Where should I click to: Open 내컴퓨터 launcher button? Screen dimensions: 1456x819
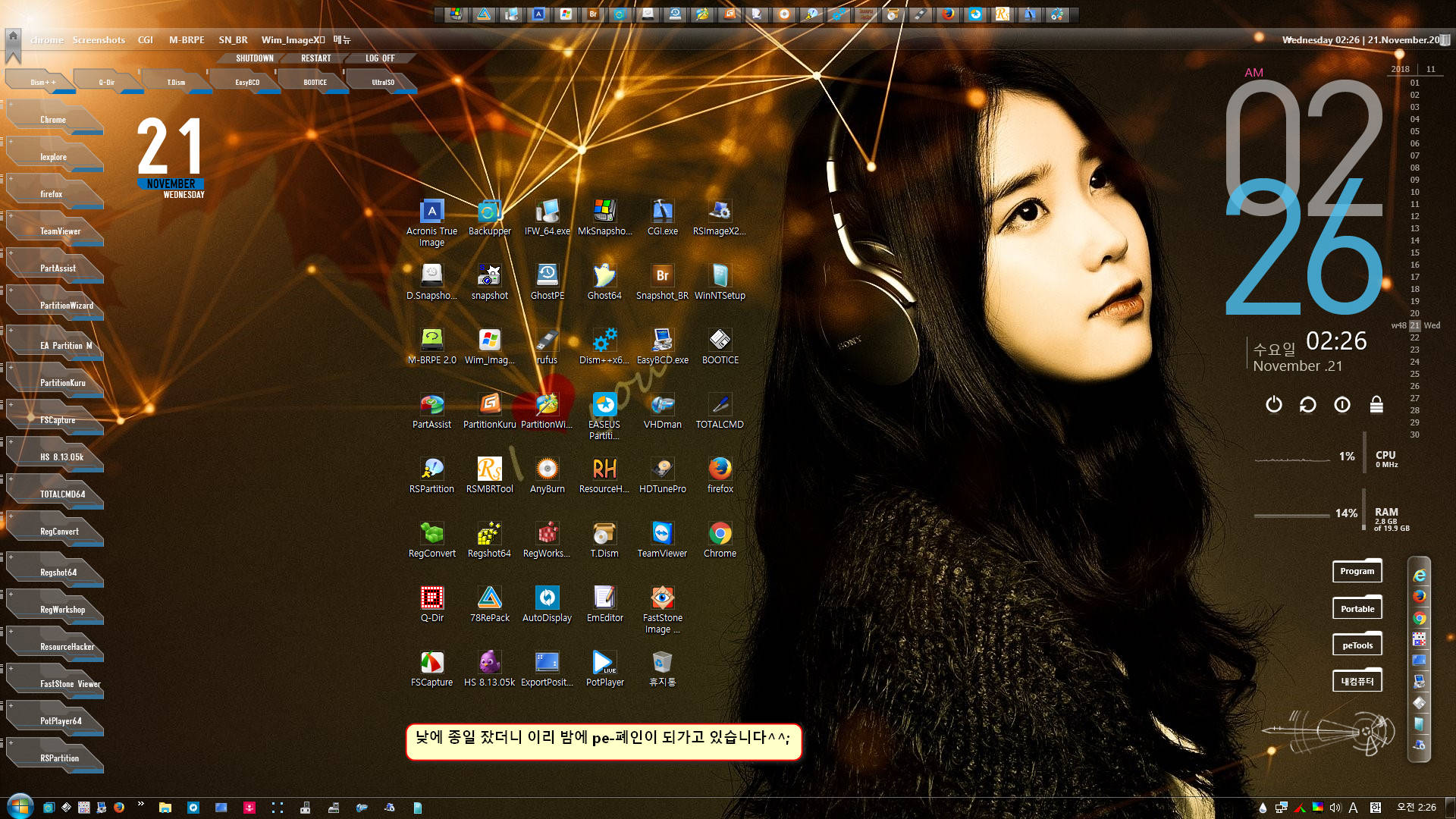coord(1357,681)
